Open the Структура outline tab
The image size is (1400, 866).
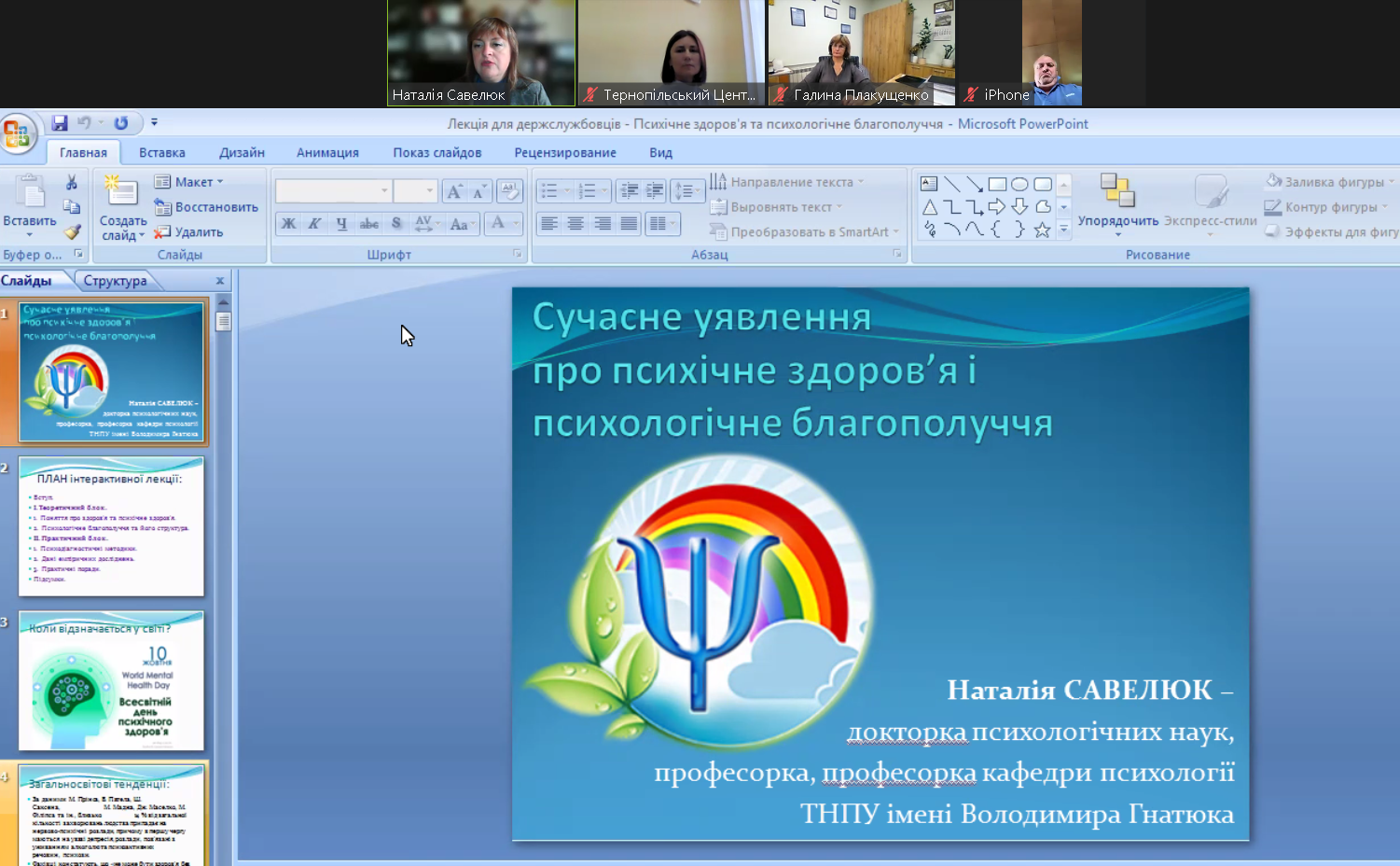(x=115, y=281)
